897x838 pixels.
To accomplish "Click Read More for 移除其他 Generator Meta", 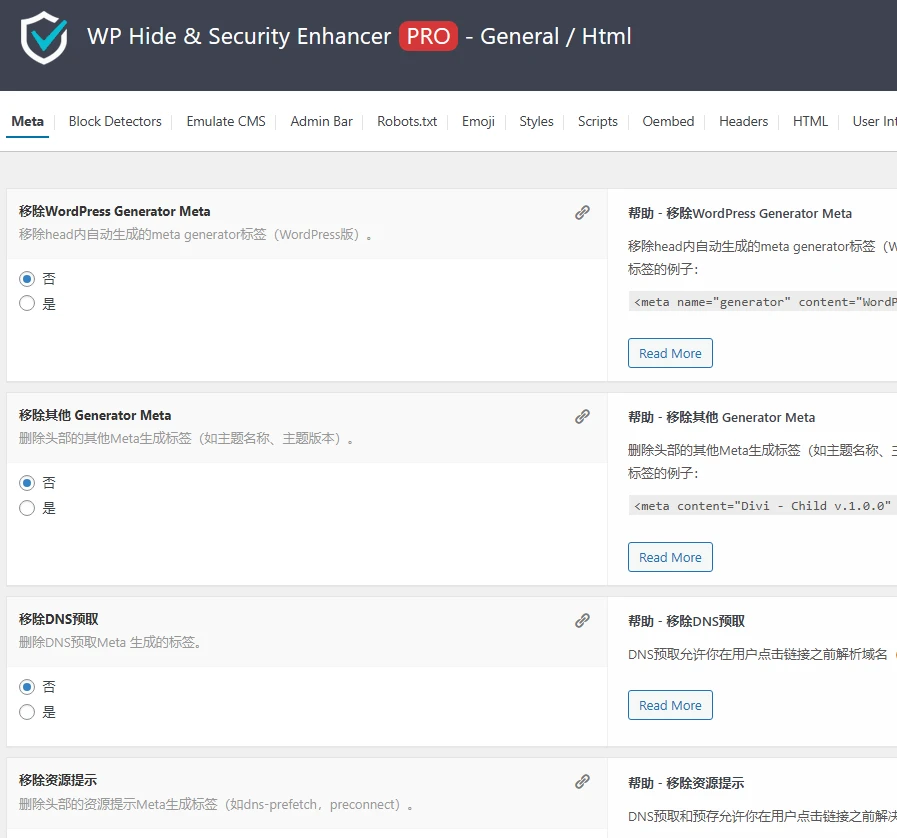I will click(670, 557).
